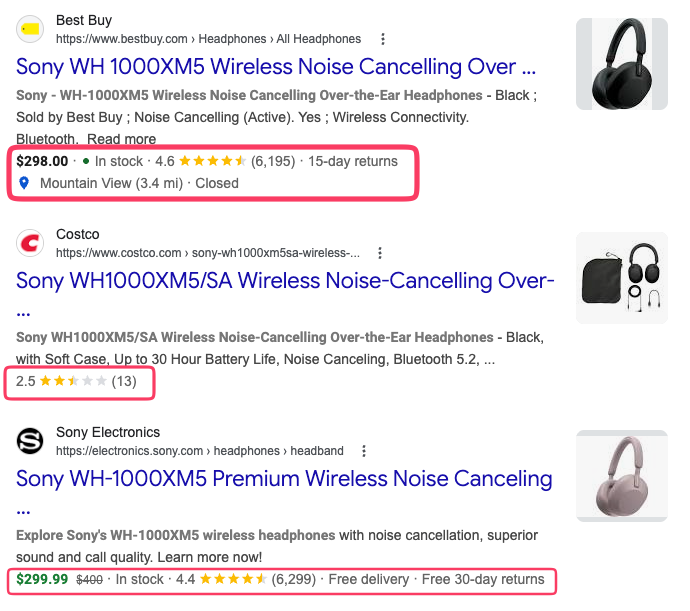
Task: Open the three-dot menu for Best Buy result
Action: (383, 39)
